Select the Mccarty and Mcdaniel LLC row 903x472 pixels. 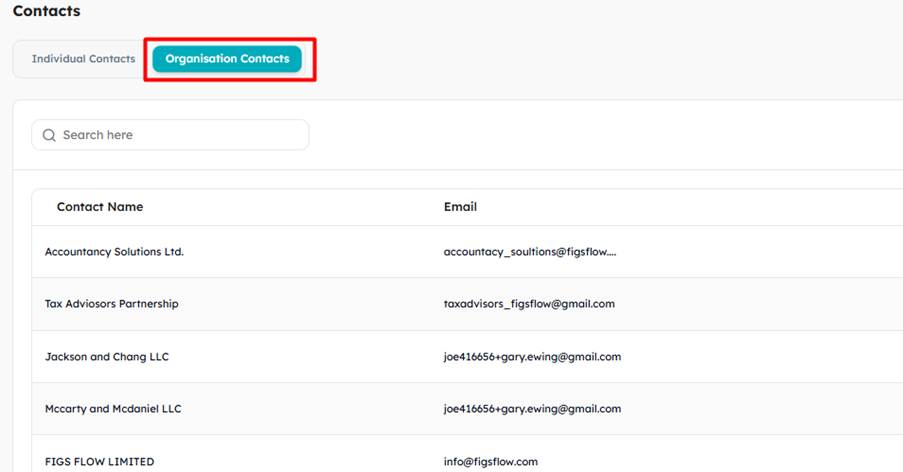[467, 409]
